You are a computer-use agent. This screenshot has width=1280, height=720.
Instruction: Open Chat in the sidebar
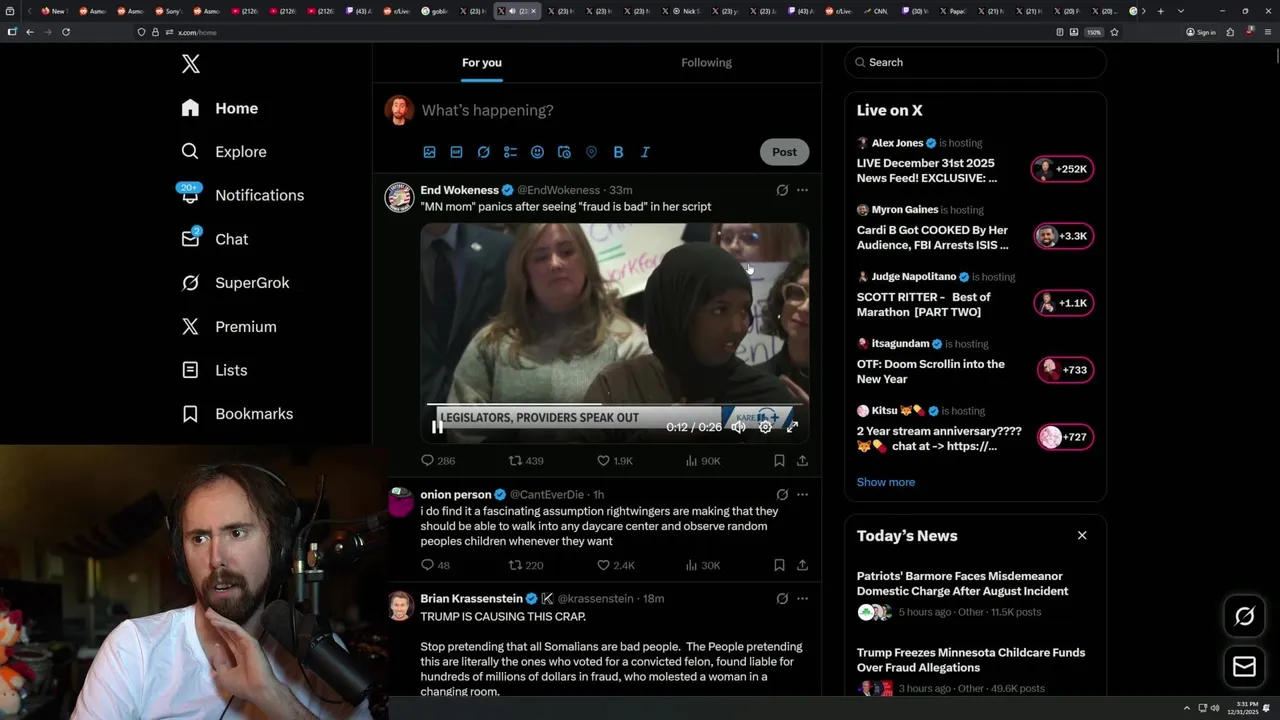[x=214, y=239]
